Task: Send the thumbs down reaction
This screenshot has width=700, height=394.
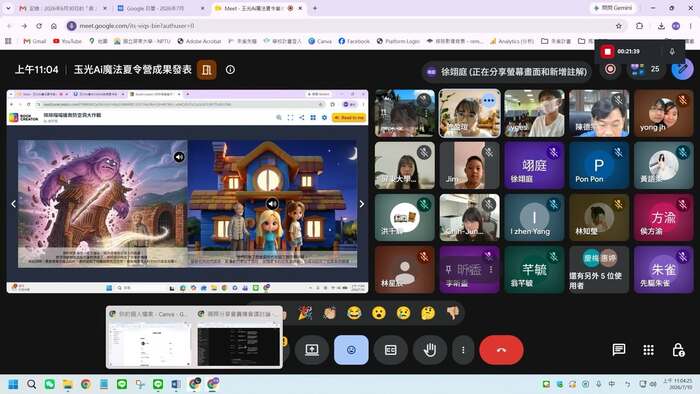Action: coord(453,313)
